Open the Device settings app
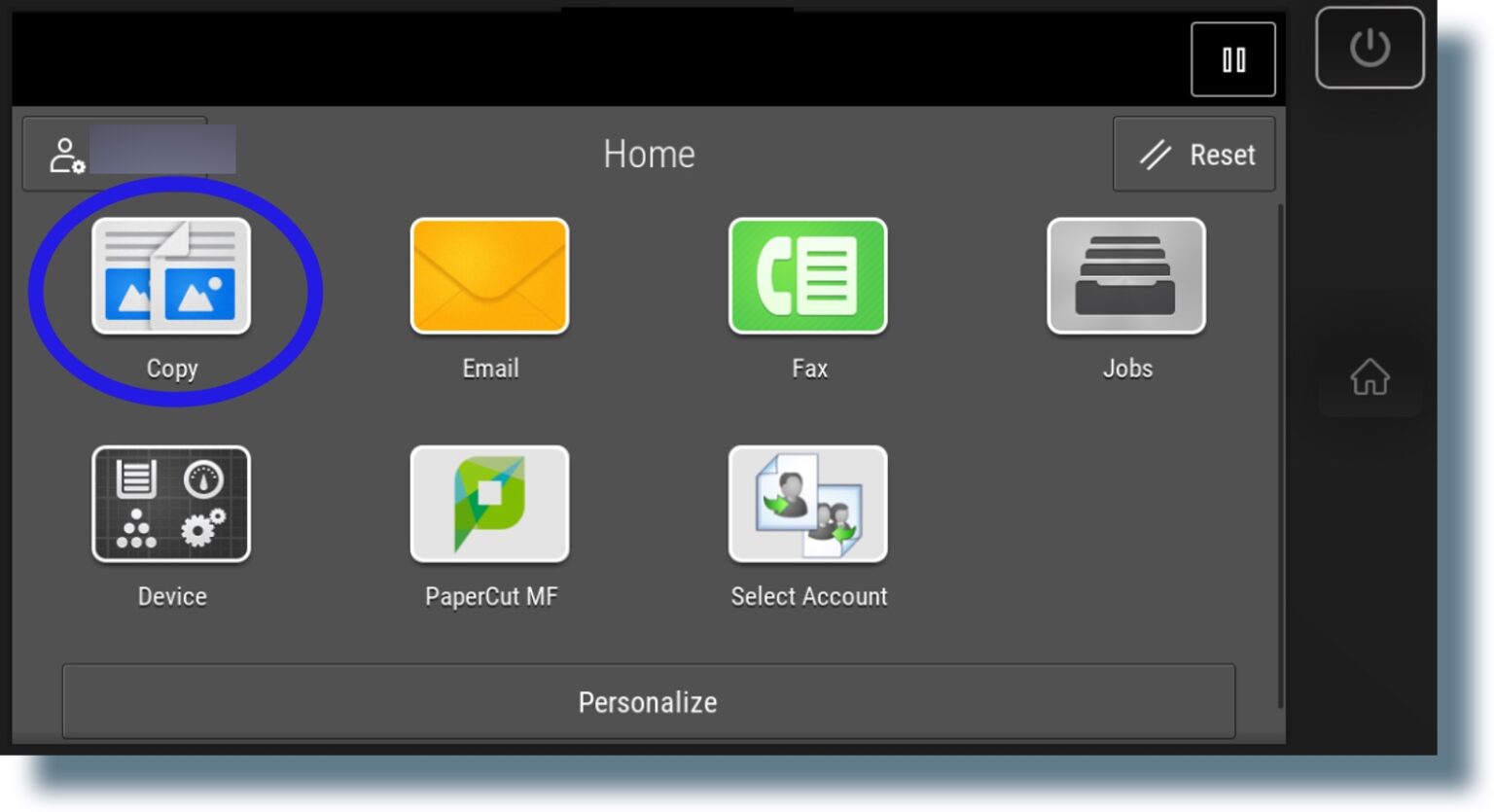 click(x=172, y=504)
